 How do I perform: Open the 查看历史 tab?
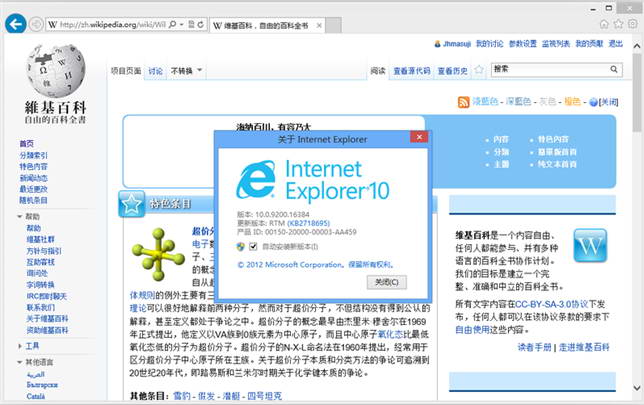452,71
